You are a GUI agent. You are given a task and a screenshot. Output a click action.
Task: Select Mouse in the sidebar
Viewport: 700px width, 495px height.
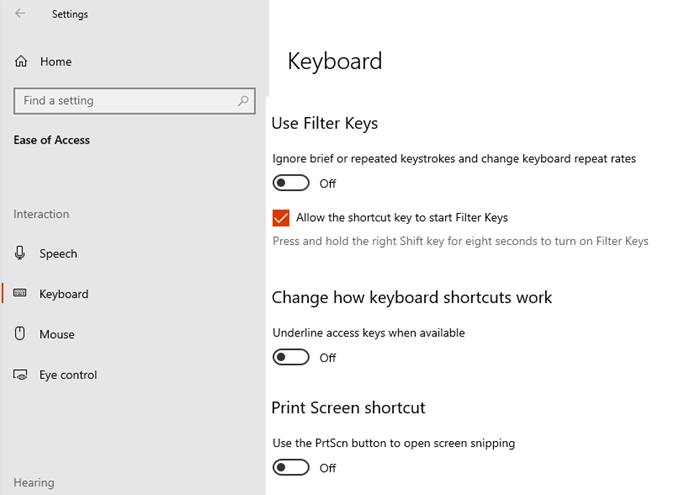coord(57,334)
